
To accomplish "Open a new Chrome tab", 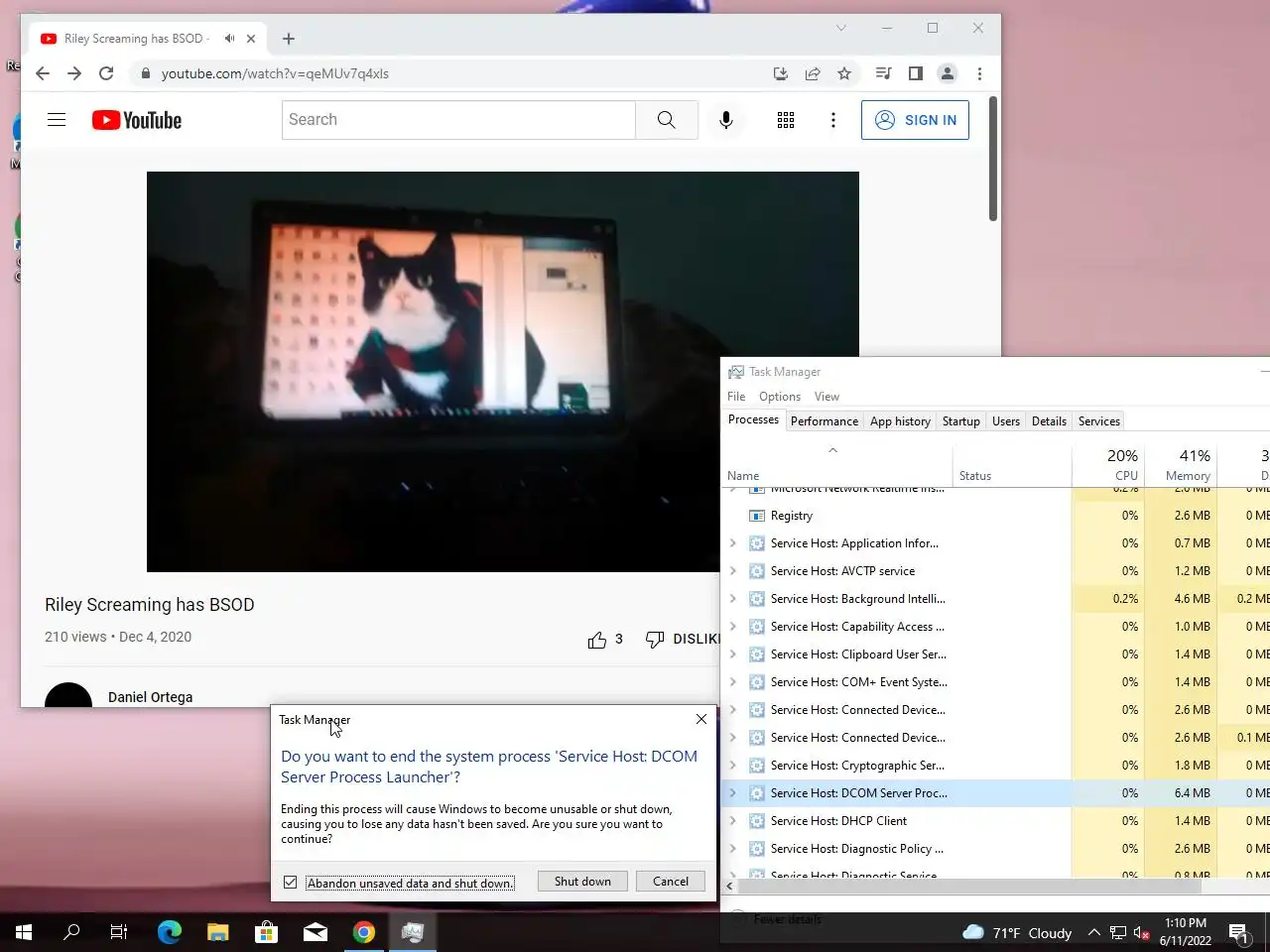I will [289, 39].
